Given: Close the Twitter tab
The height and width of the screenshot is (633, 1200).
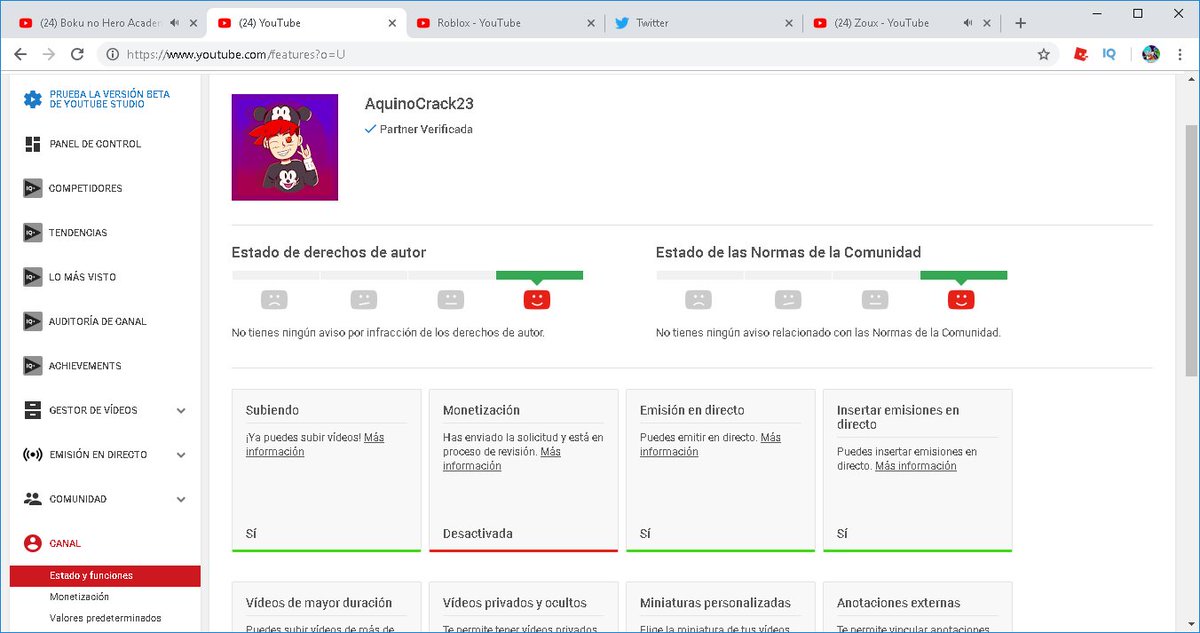Looking at the screenshot, I should [x=790, y=23].
